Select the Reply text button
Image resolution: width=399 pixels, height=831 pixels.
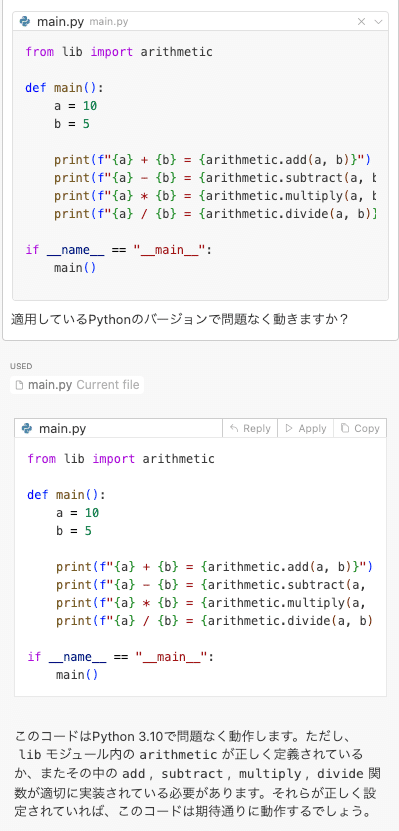point(250,428)
